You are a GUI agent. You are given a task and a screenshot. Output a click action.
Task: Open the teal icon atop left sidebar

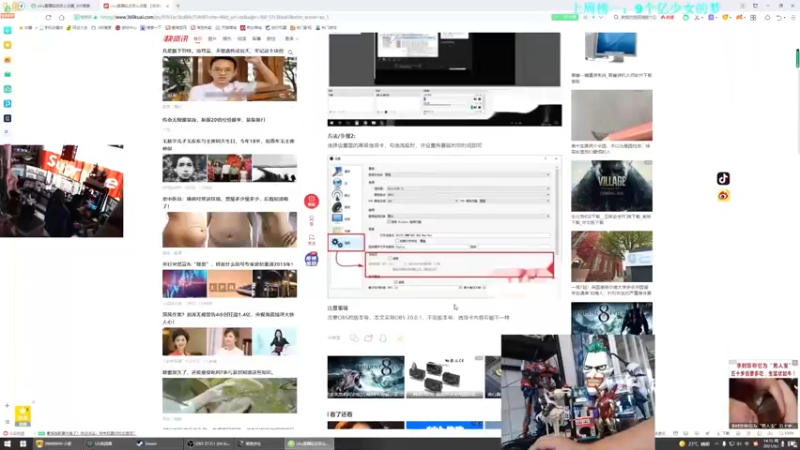tap(7, 31)
